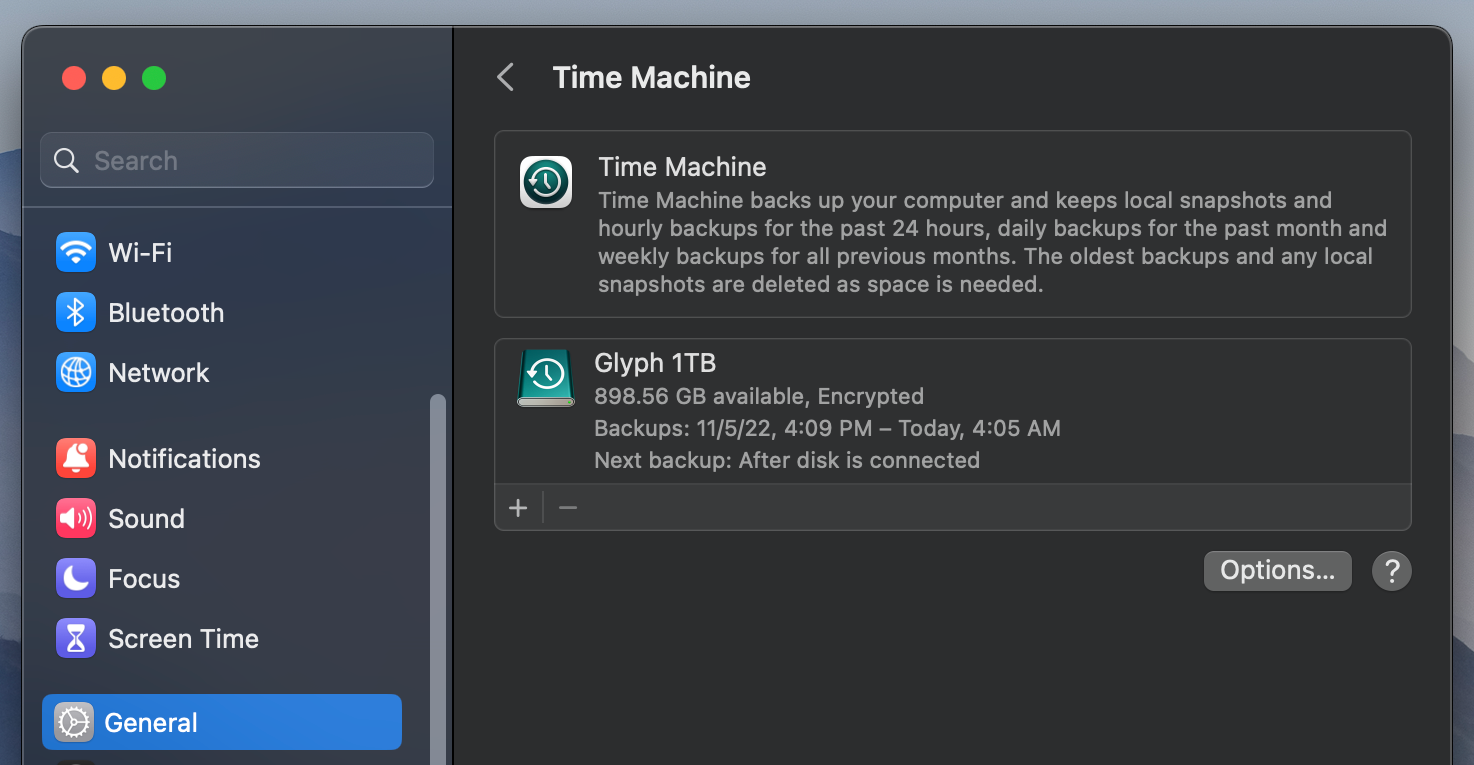Viewport: 1474px width, 765px height.
Task: Click the sidebar scrollbar
Action: tap(437, 580)
